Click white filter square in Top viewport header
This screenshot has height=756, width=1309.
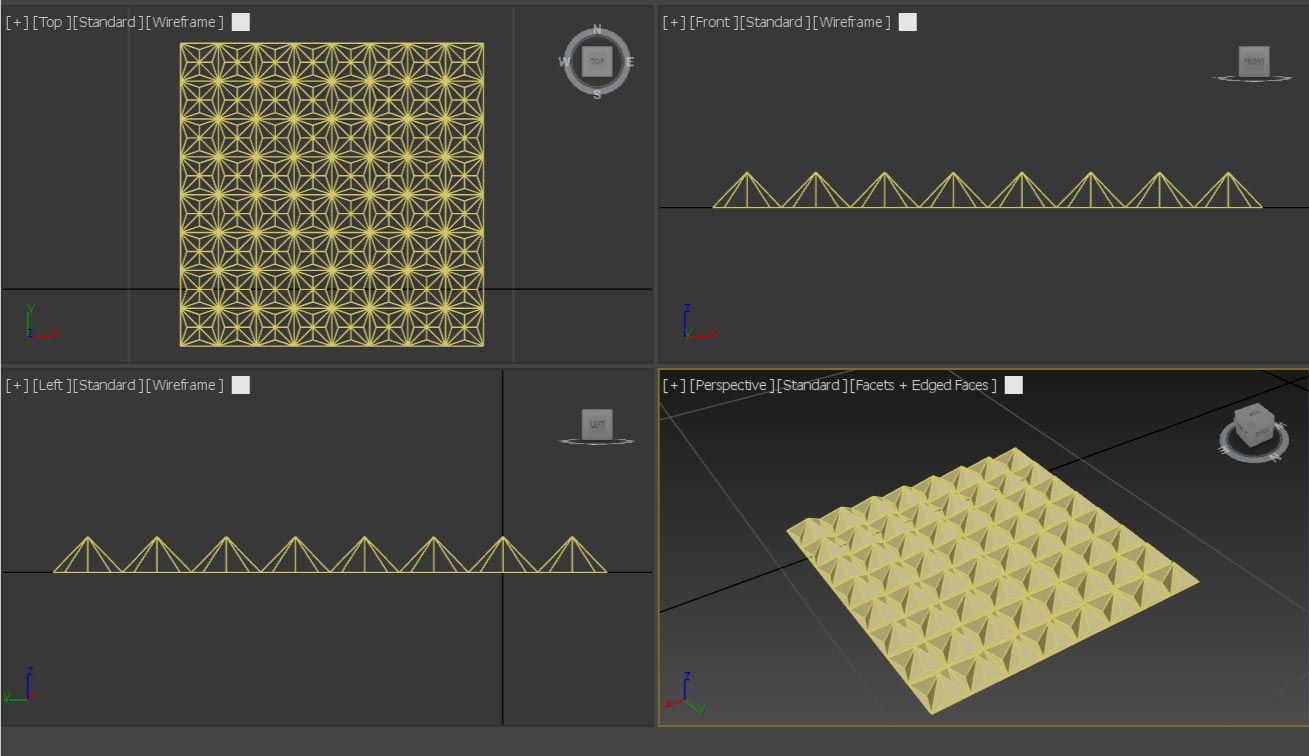click(x=241, y=22)
